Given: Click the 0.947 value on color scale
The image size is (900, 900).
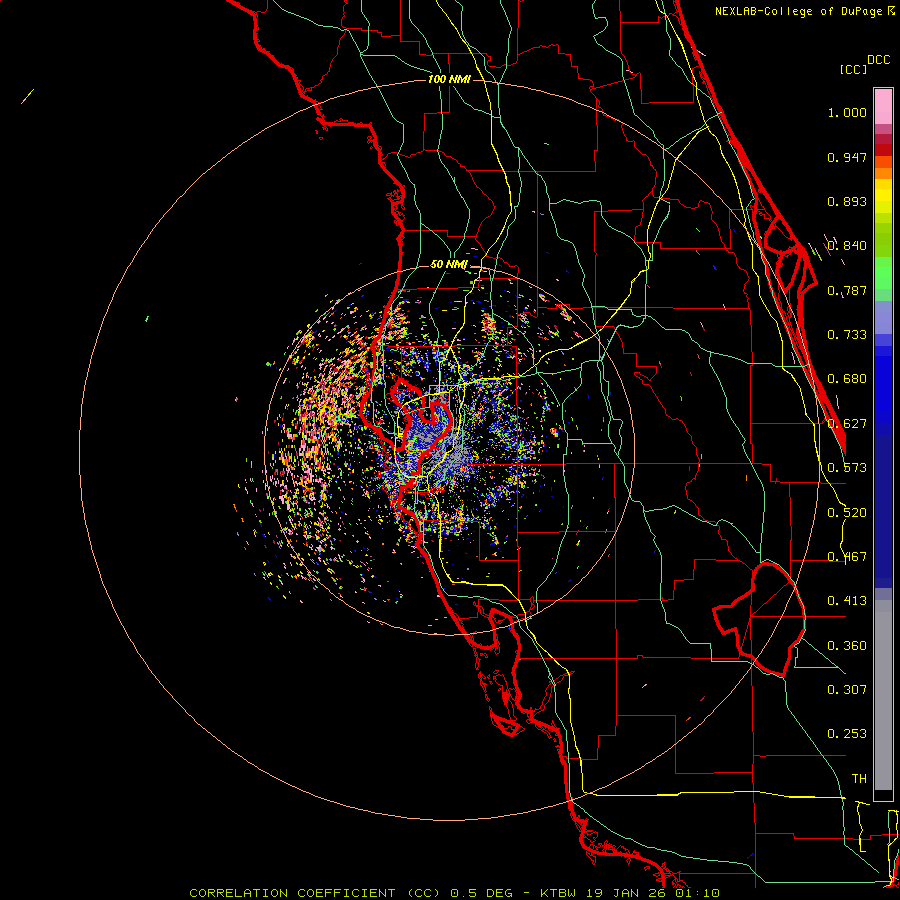Looking at the screenshot, I should pos(847,157).
